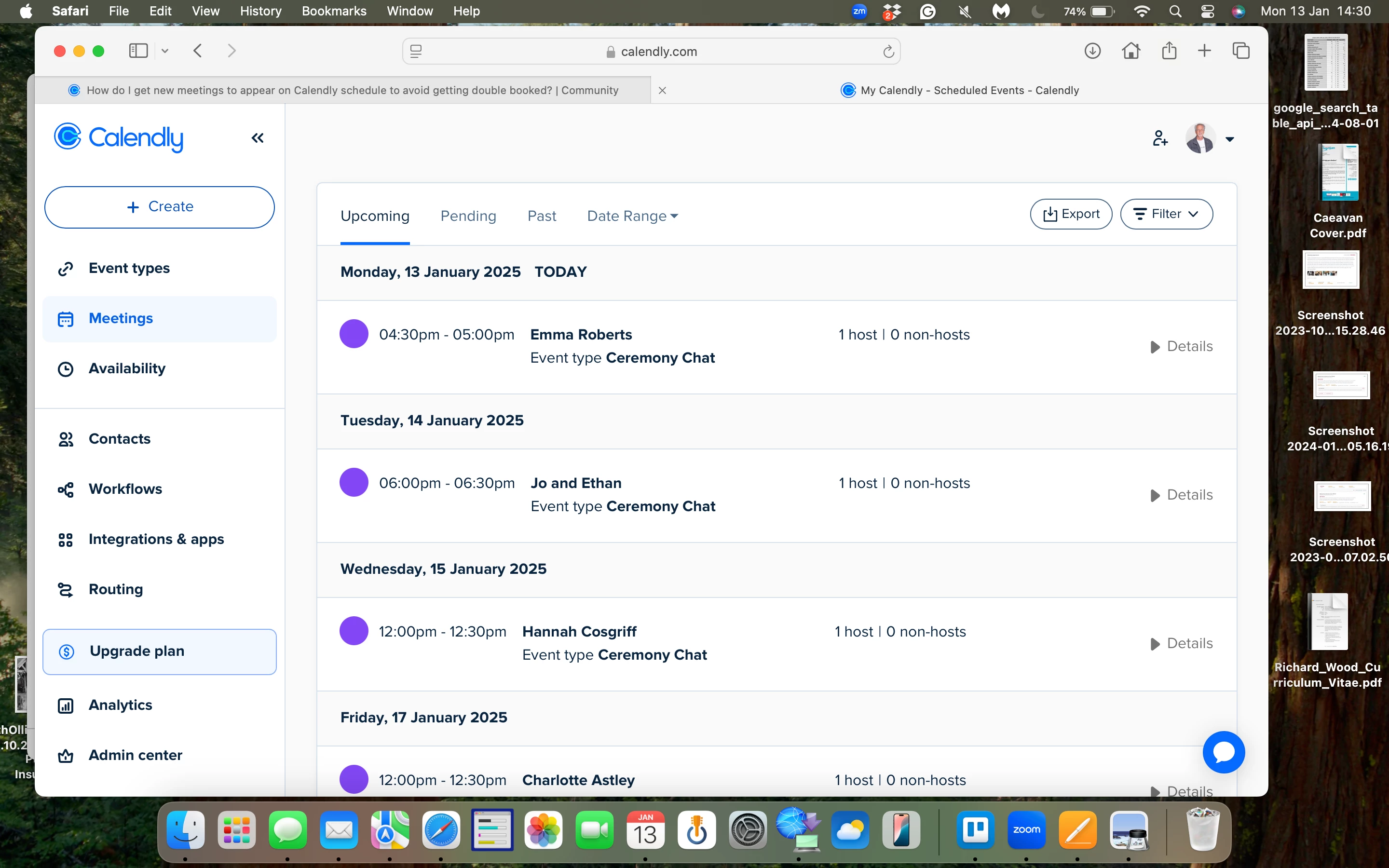1389x868 pixels.
Task: Expand account menu arrow beside avatar
Action: 1229,139
